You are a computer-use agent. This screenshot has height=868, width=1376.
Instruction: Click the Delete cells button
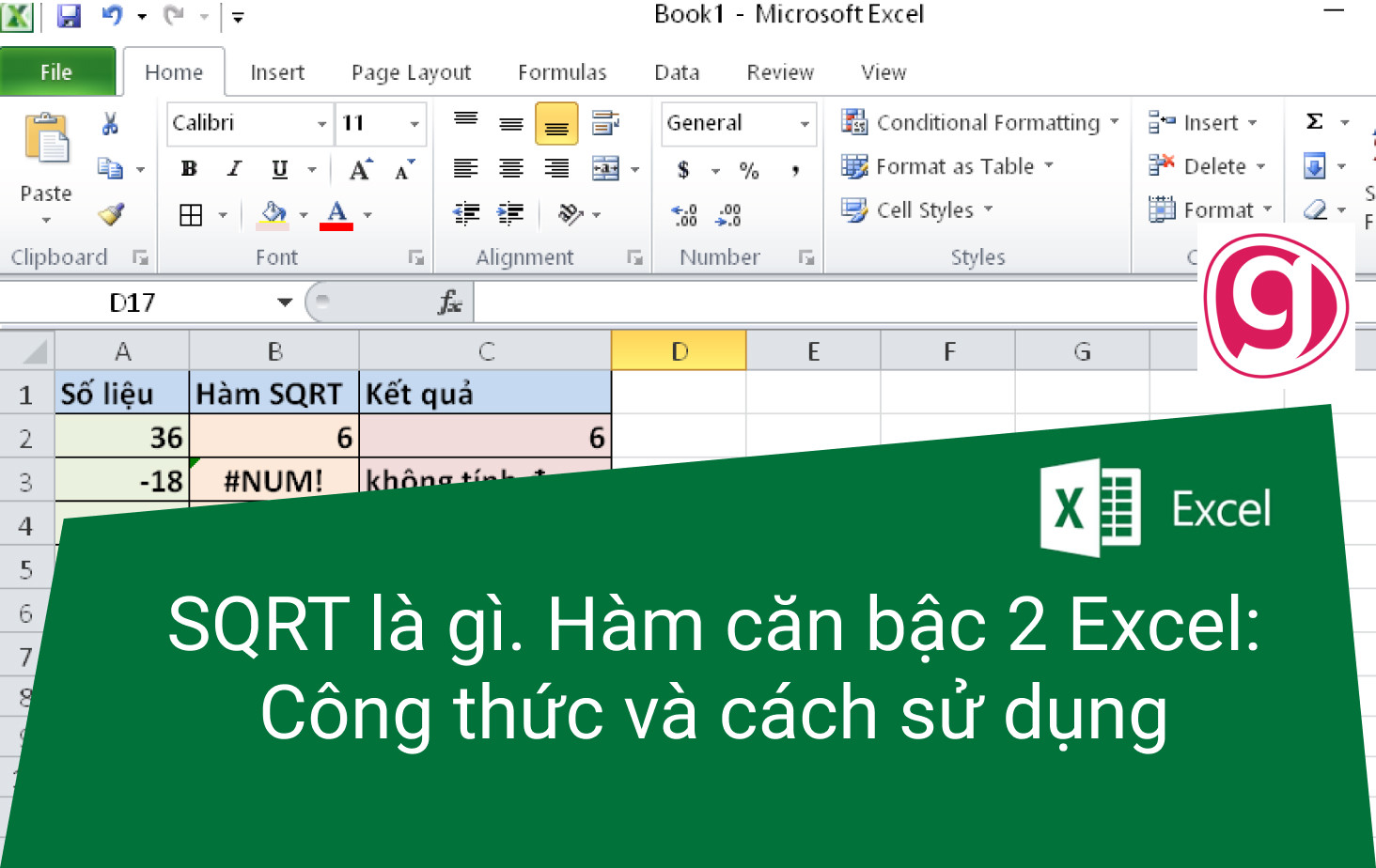pos(1207,166)
